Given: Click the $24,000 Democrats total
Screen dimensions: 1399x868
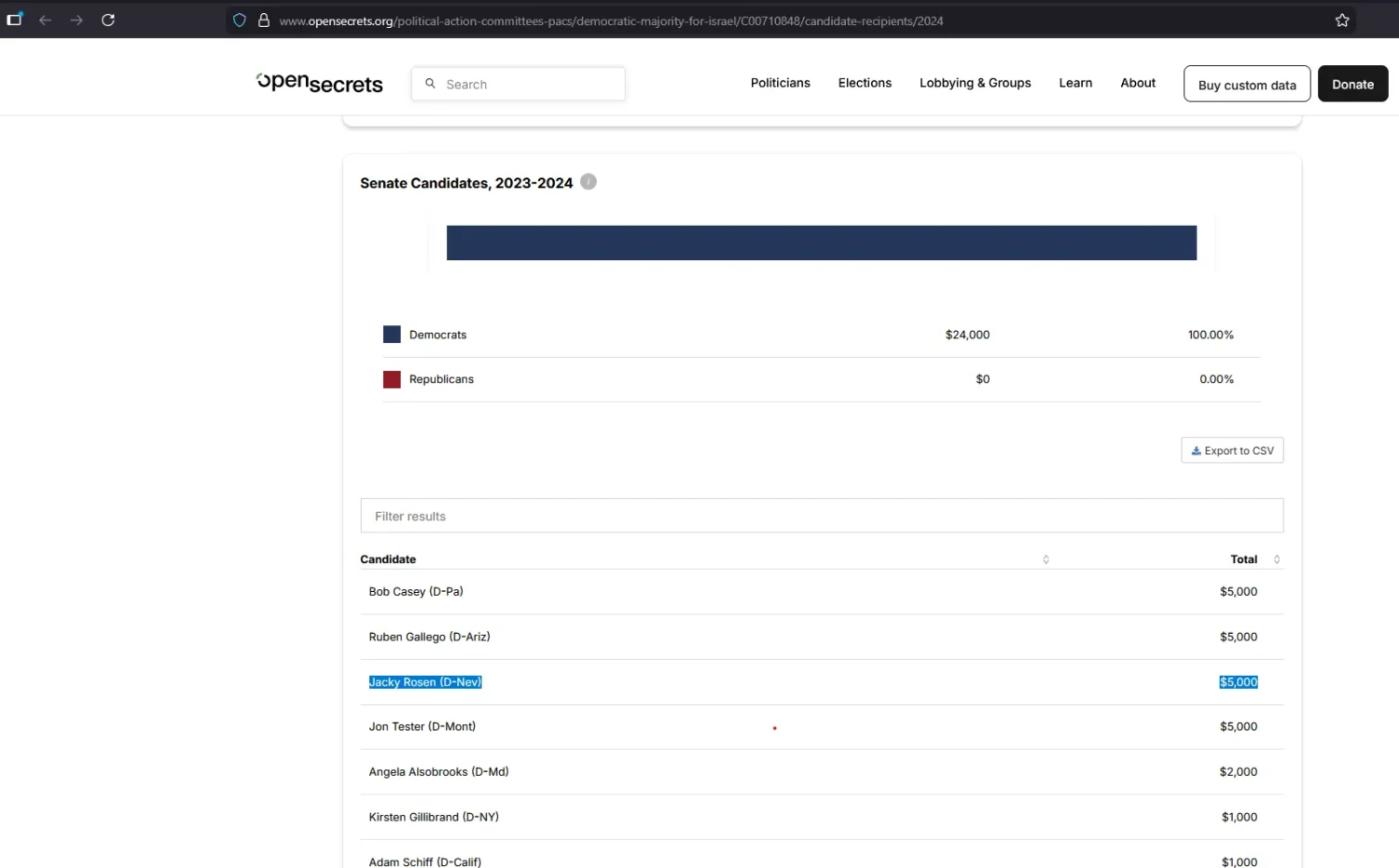Looking at the screenshot, I should pos(967,335).
